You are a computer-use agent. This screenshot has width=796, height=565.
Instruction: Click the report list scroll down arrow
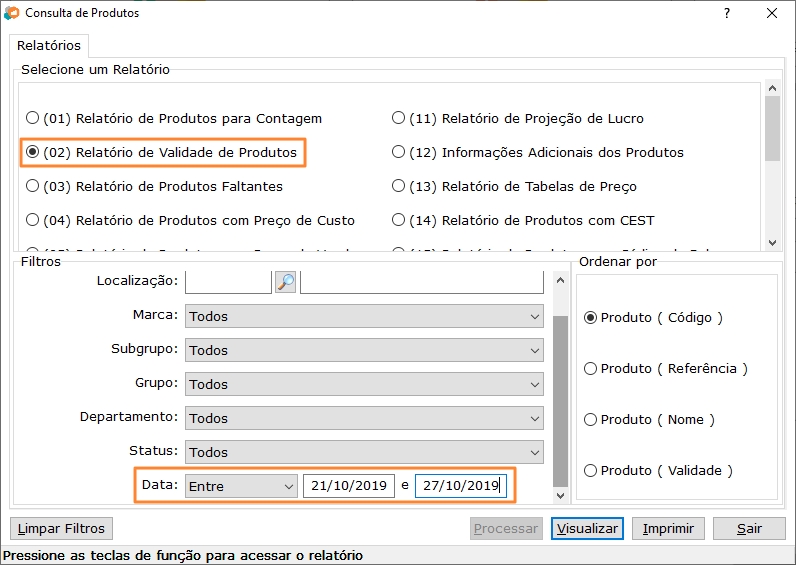[772, 242]
